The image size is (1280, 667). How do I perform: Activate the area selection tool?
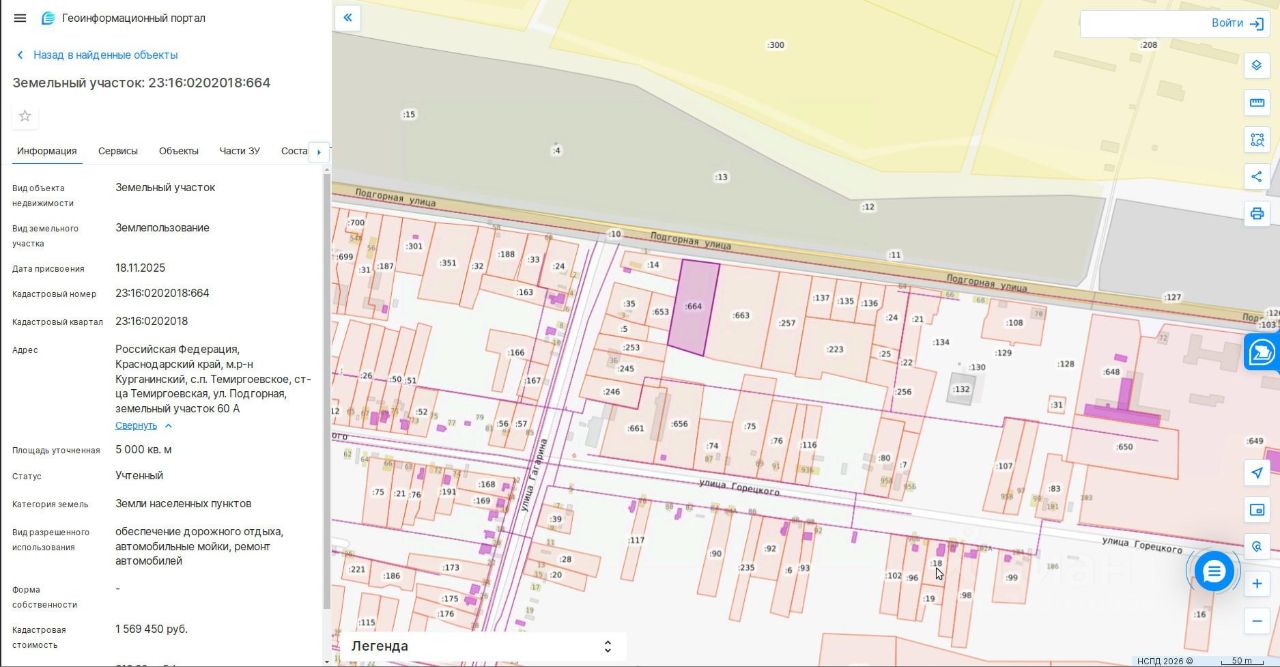tap(1257, 139)
